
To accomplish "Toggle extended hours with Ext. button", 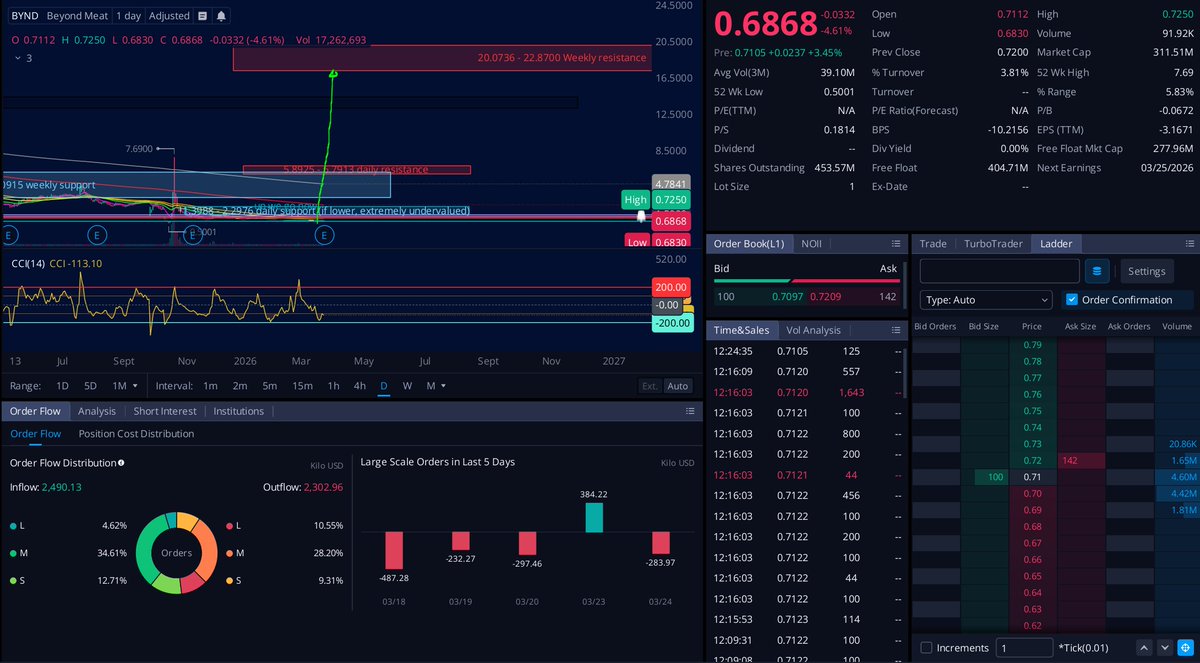I will [650, 386].
